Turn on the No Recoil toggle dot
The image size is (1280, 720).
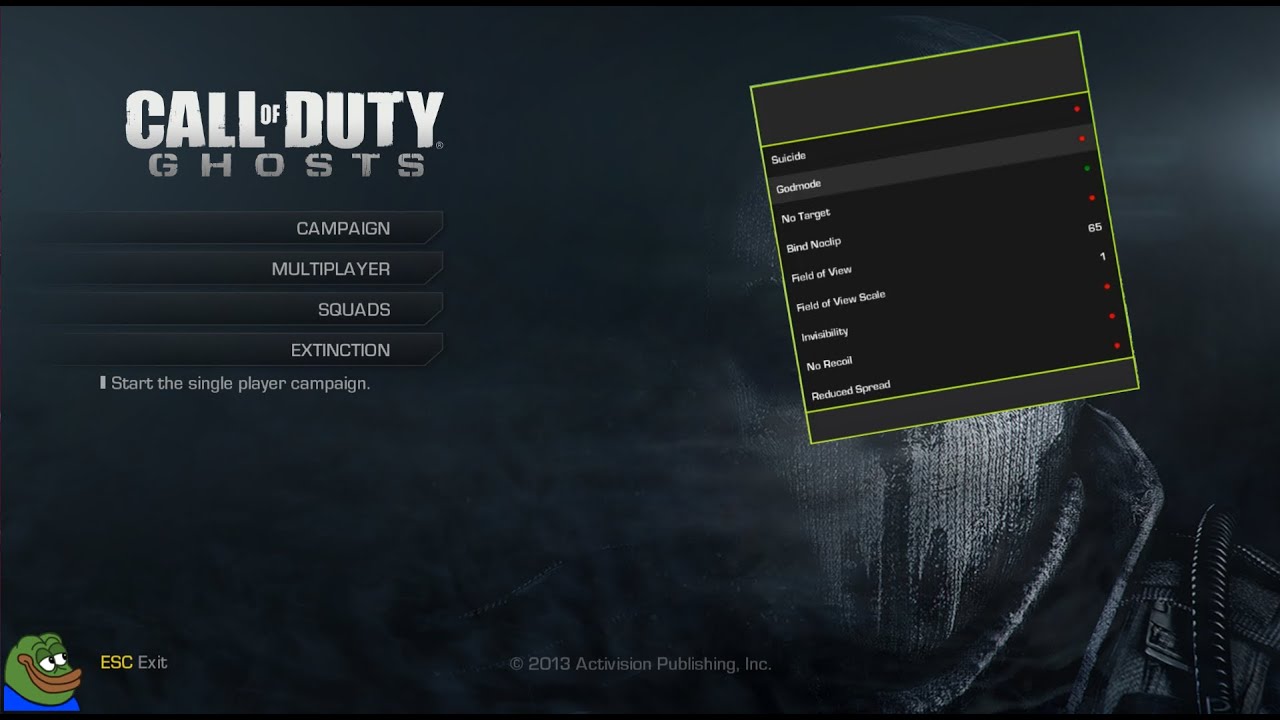pyautogui.click(x=1112, y=316)
